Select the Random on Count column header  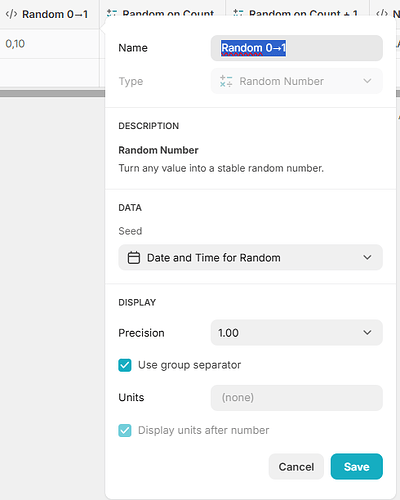pos(163,10)
